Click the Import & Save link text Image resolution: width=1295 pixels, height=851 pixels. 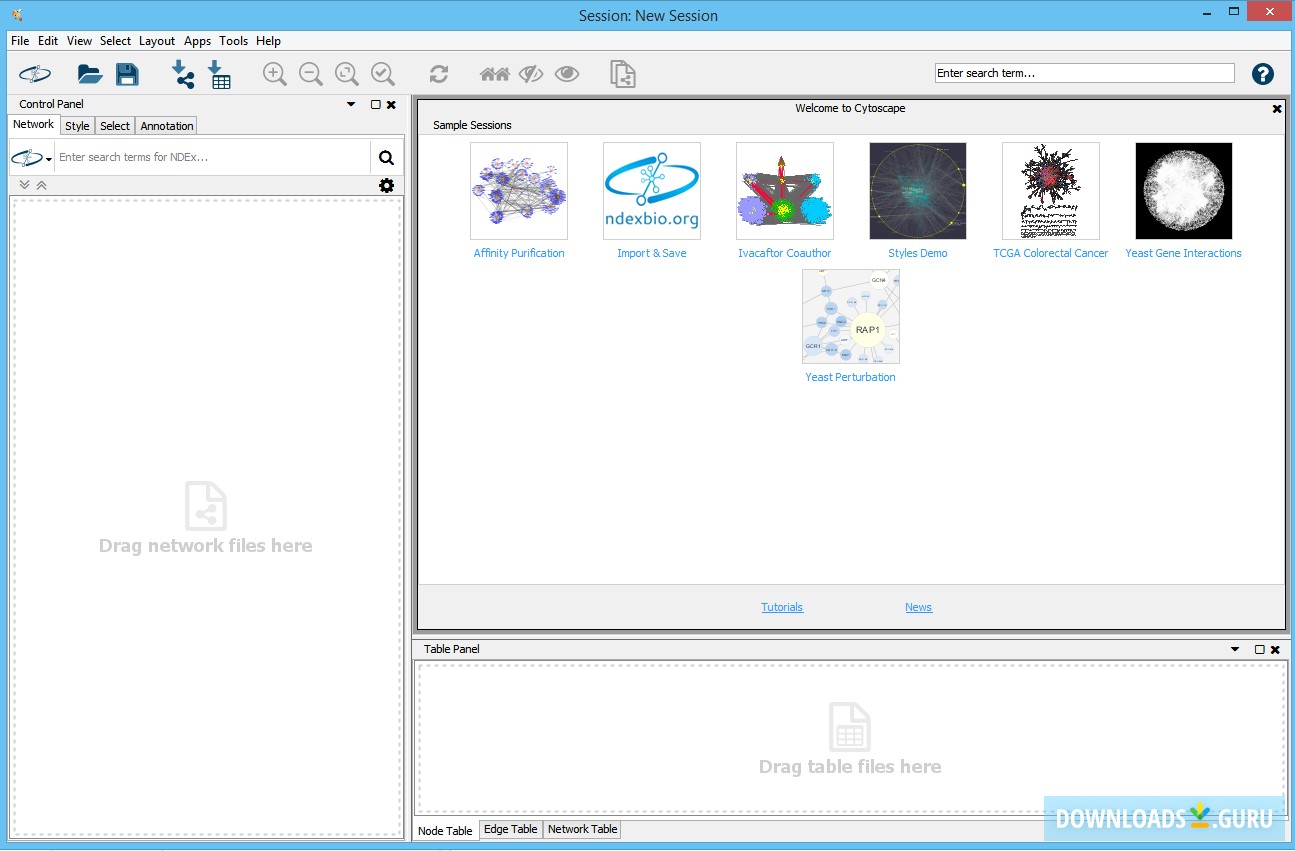[x=652, y=253]
